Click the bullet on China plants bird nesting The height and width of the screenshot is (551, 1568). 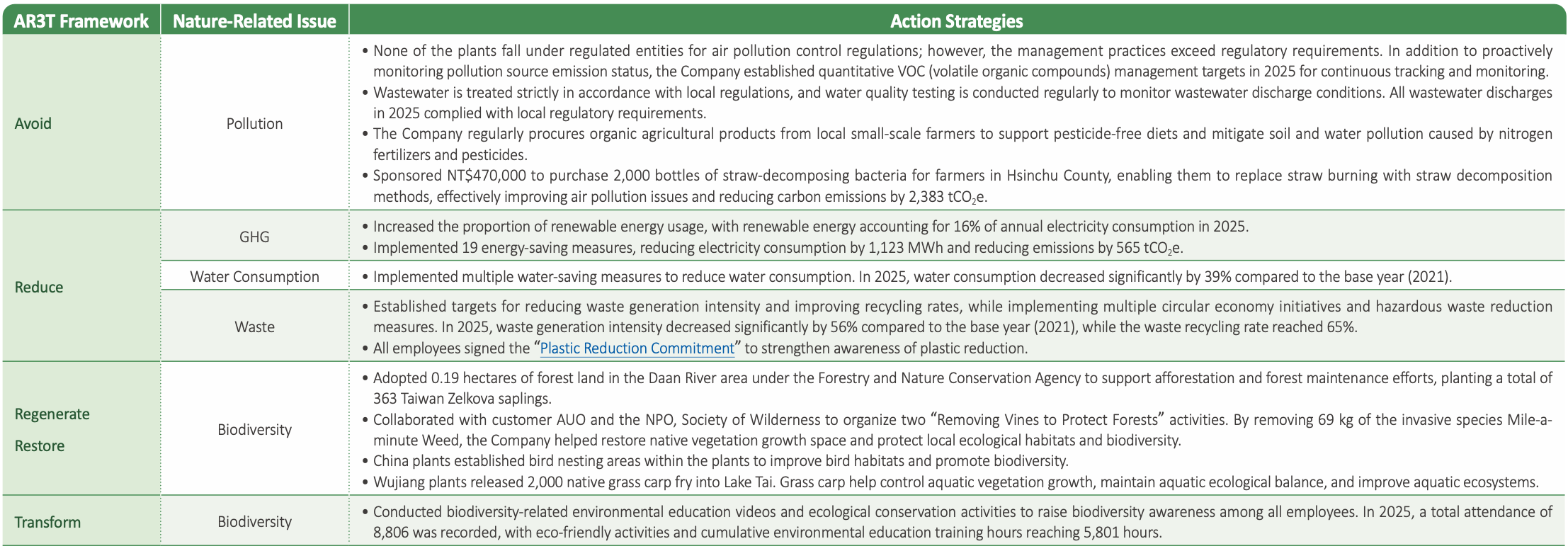click(x=715, y=461)
